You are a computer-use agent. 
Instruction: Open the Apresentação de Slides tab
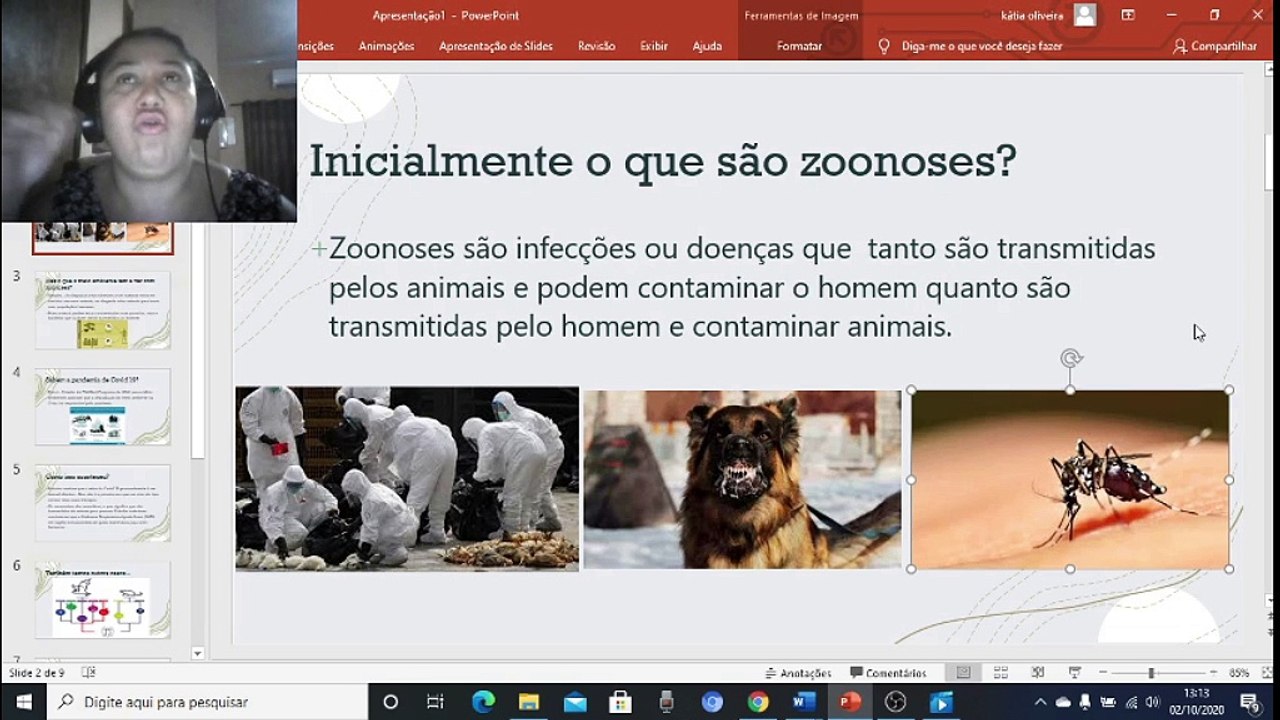click(495, 46)
